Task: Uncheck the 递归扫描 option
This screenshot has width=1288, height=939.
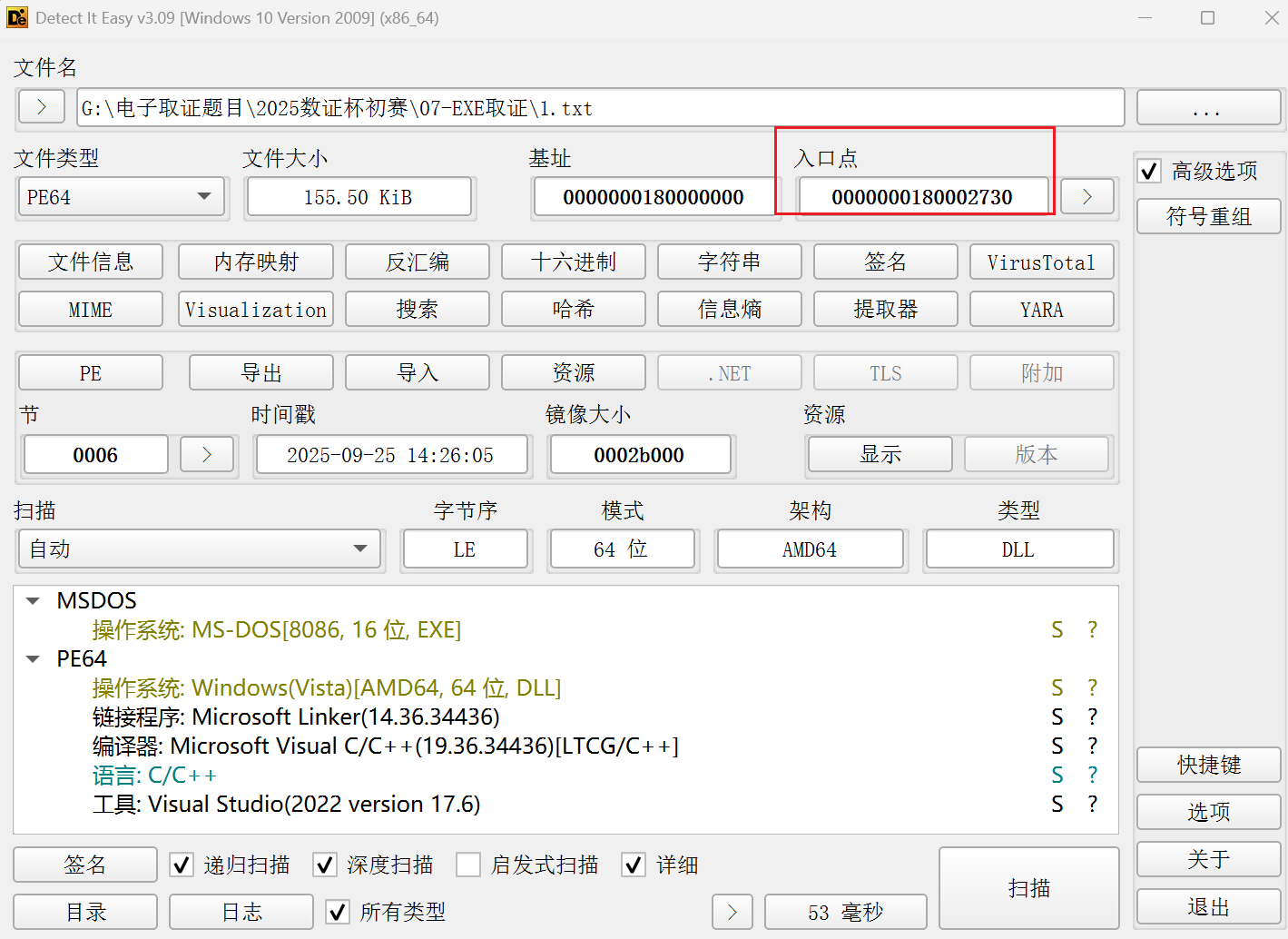Action: click(x=182, y=865)
